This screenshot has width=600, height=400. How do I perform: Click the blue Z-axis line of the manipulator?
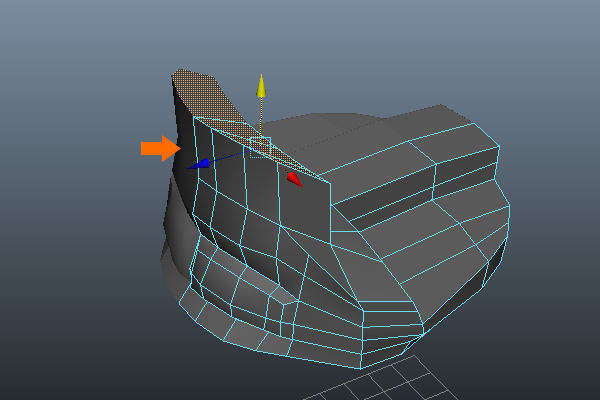click(x=225, y=156)
